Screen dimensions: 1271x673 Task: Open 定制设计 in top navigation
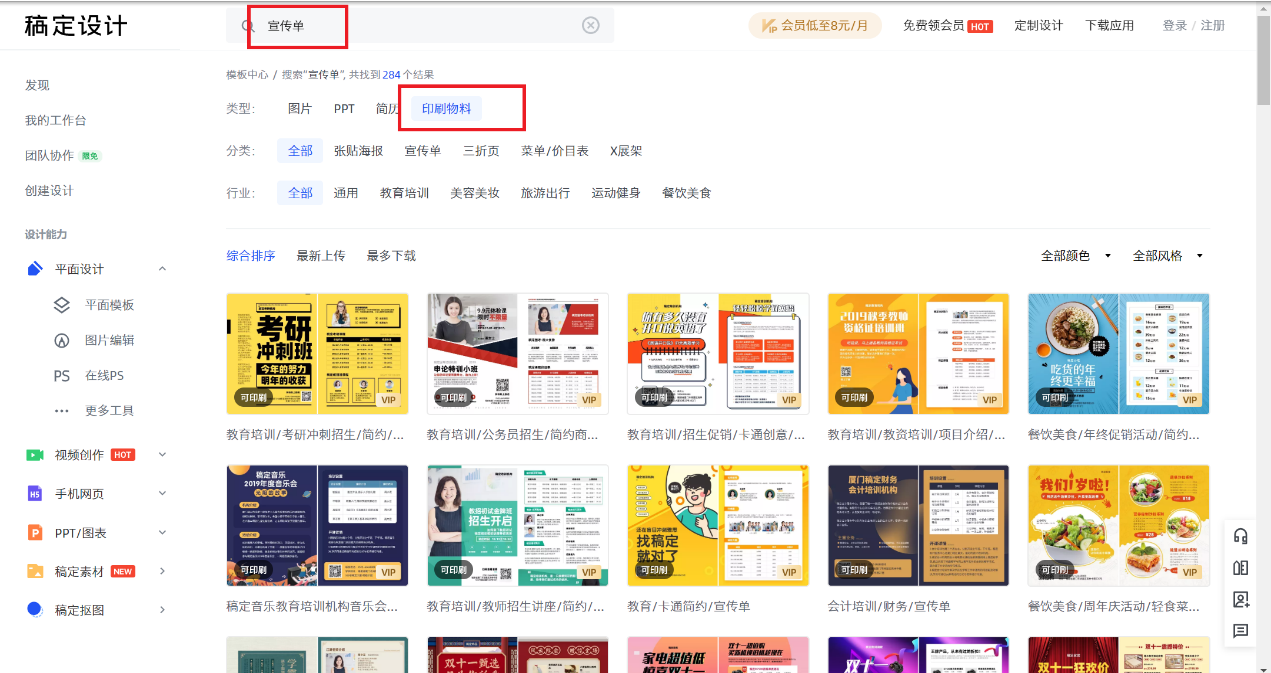(1038, 25)
